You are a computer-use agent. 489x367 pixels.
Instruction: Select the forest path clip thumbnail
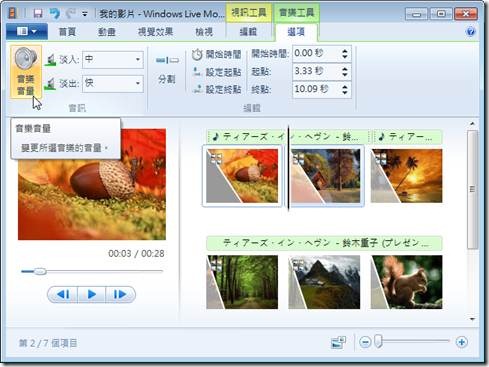click(x=242, y=282)
